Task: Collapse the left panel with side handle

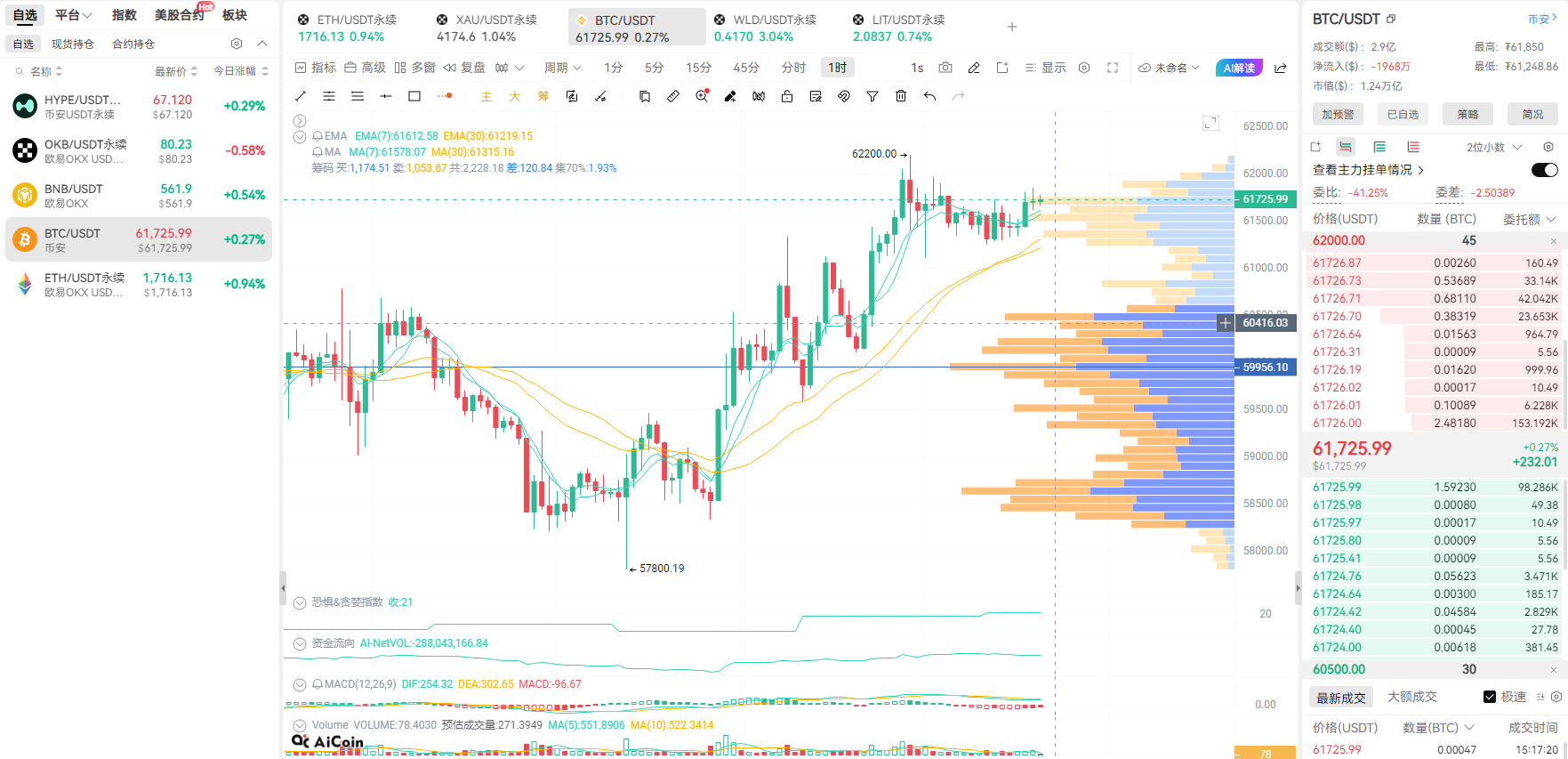Action: click(x=283, y=587)
